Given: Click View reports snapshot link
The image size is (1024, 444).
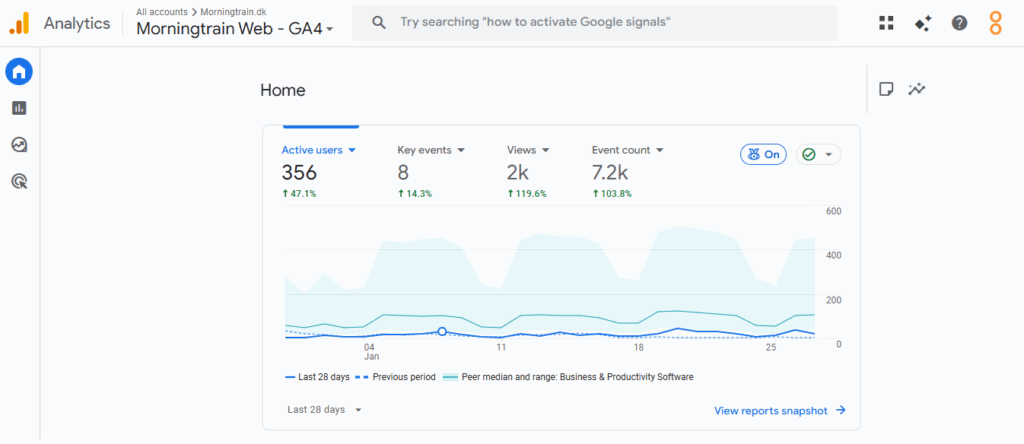Looking at the screenshot, I should tap(780, 410).
